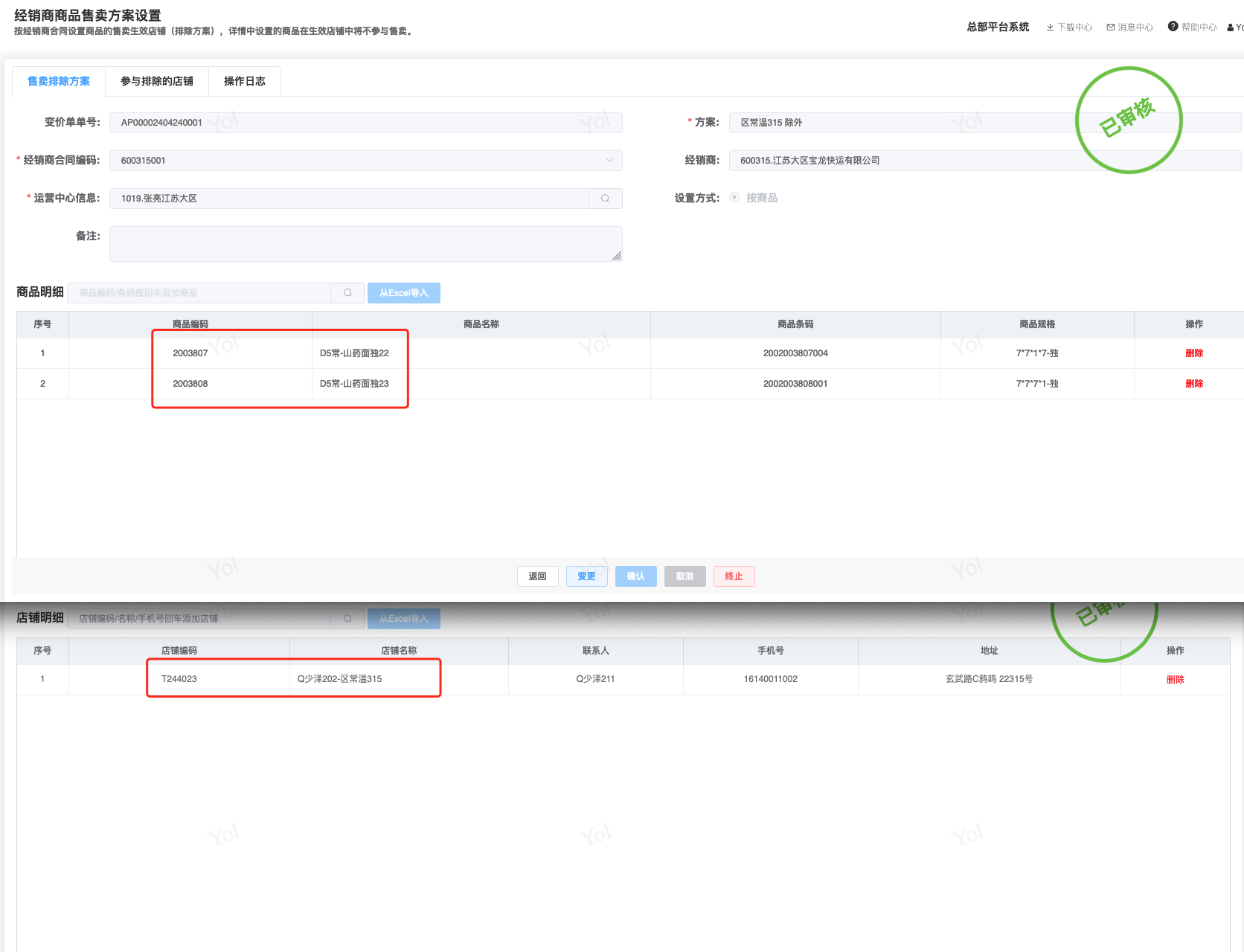
Task: Click the 确认 button
Action: point(636,576)
